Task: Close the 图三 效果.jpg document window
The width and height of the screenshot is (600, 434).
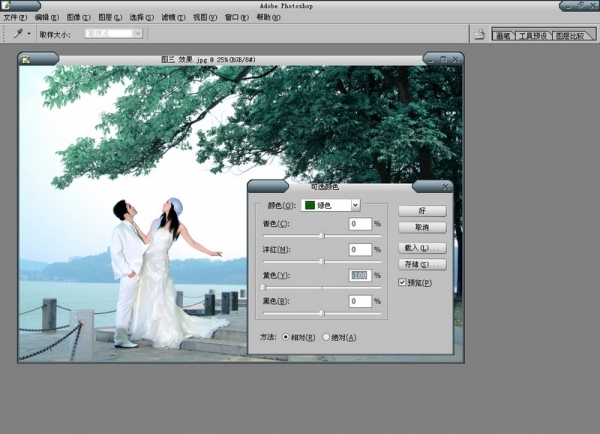Action: tap(455, 59)
